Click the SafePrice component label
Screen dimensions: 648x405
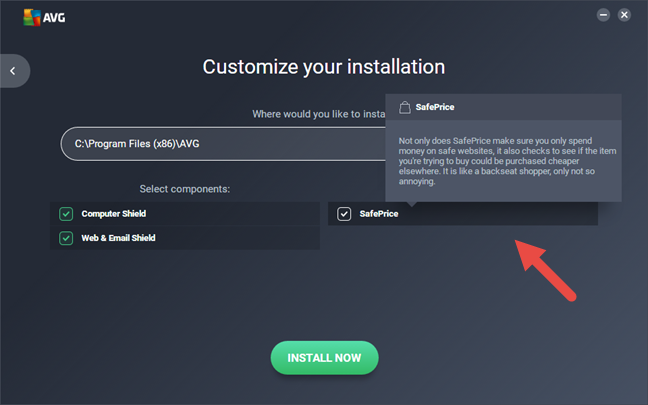point(379,214)
